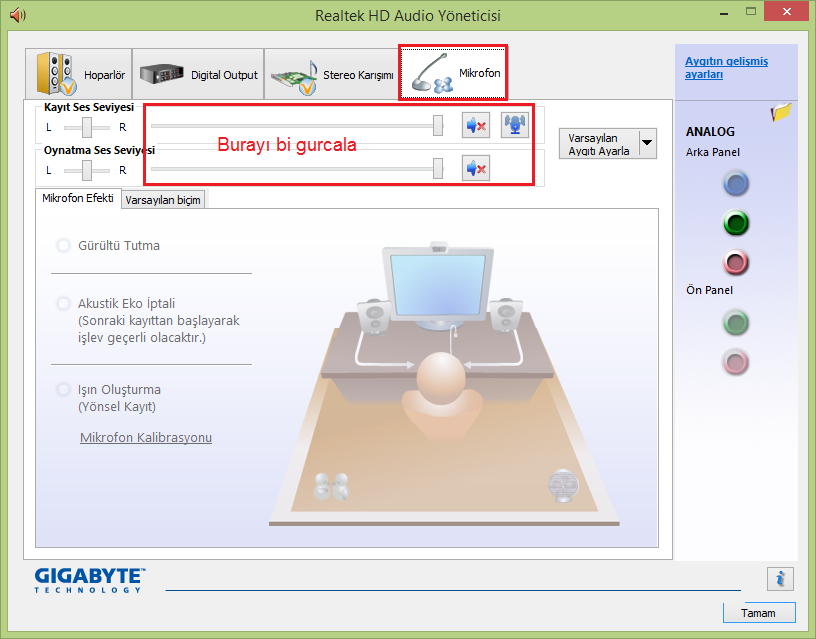Open the Mikrofon Kalibrasyonu link
Image resolution: width=816 pixels, height=639 pixels.
coord(146,438)
